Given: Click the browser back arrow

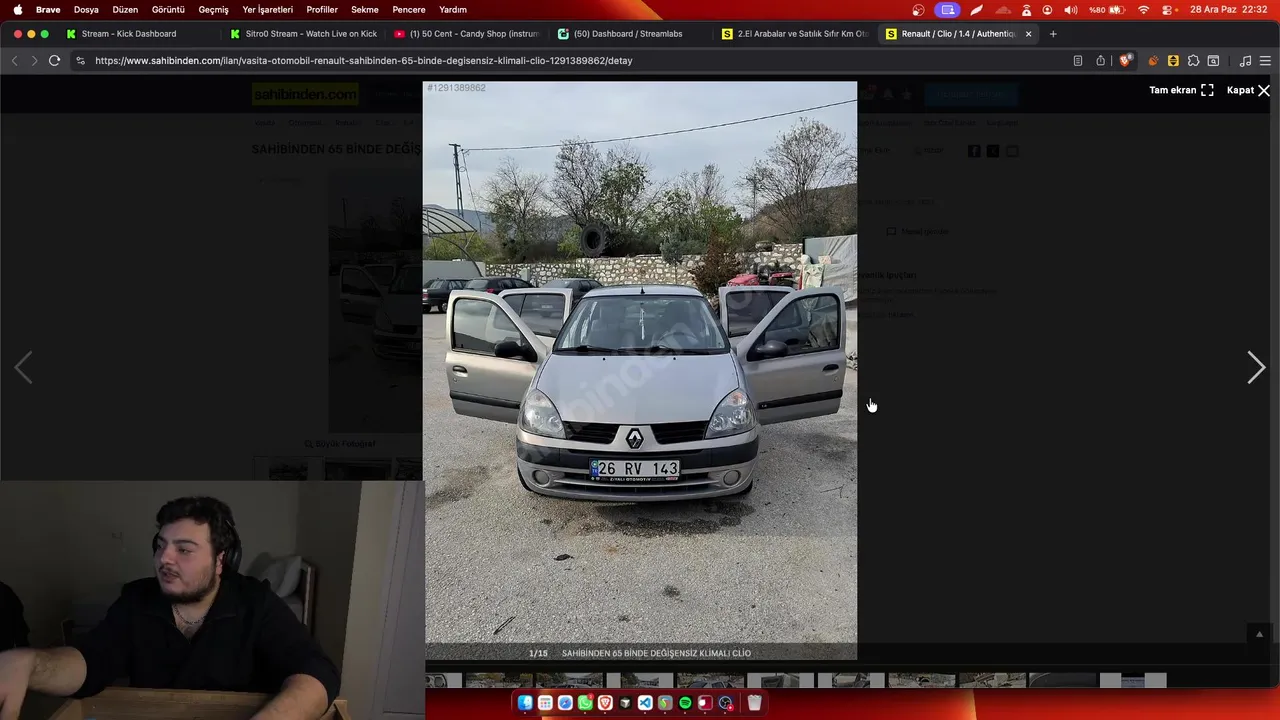Looking at the screenshot, I should [x=14, y=60].
